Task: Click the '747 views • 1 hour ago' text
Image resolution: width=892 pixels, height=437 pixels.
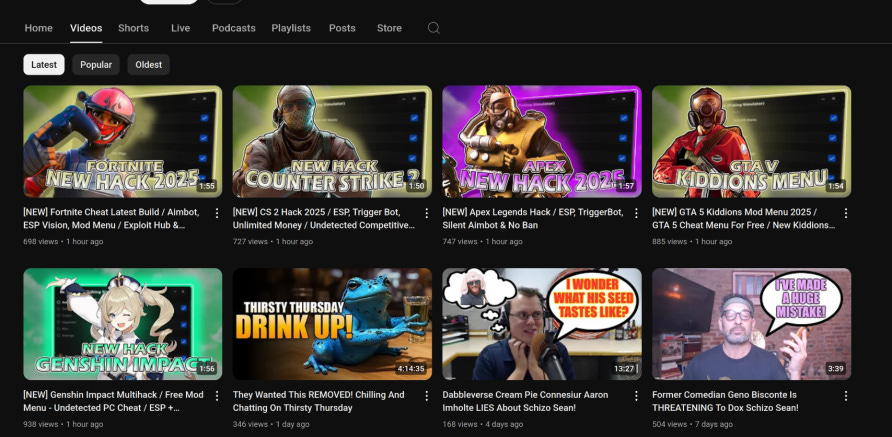Action: [482, 241]
